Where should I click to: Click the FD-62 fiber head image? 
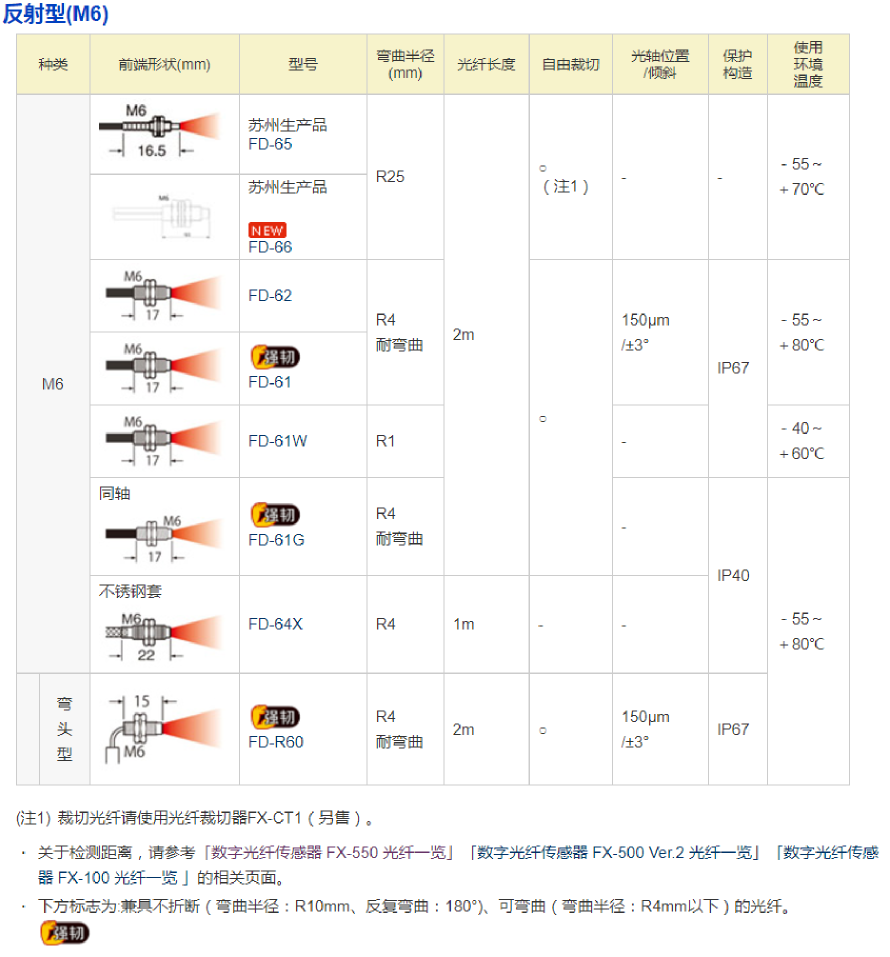pos(164,295)
